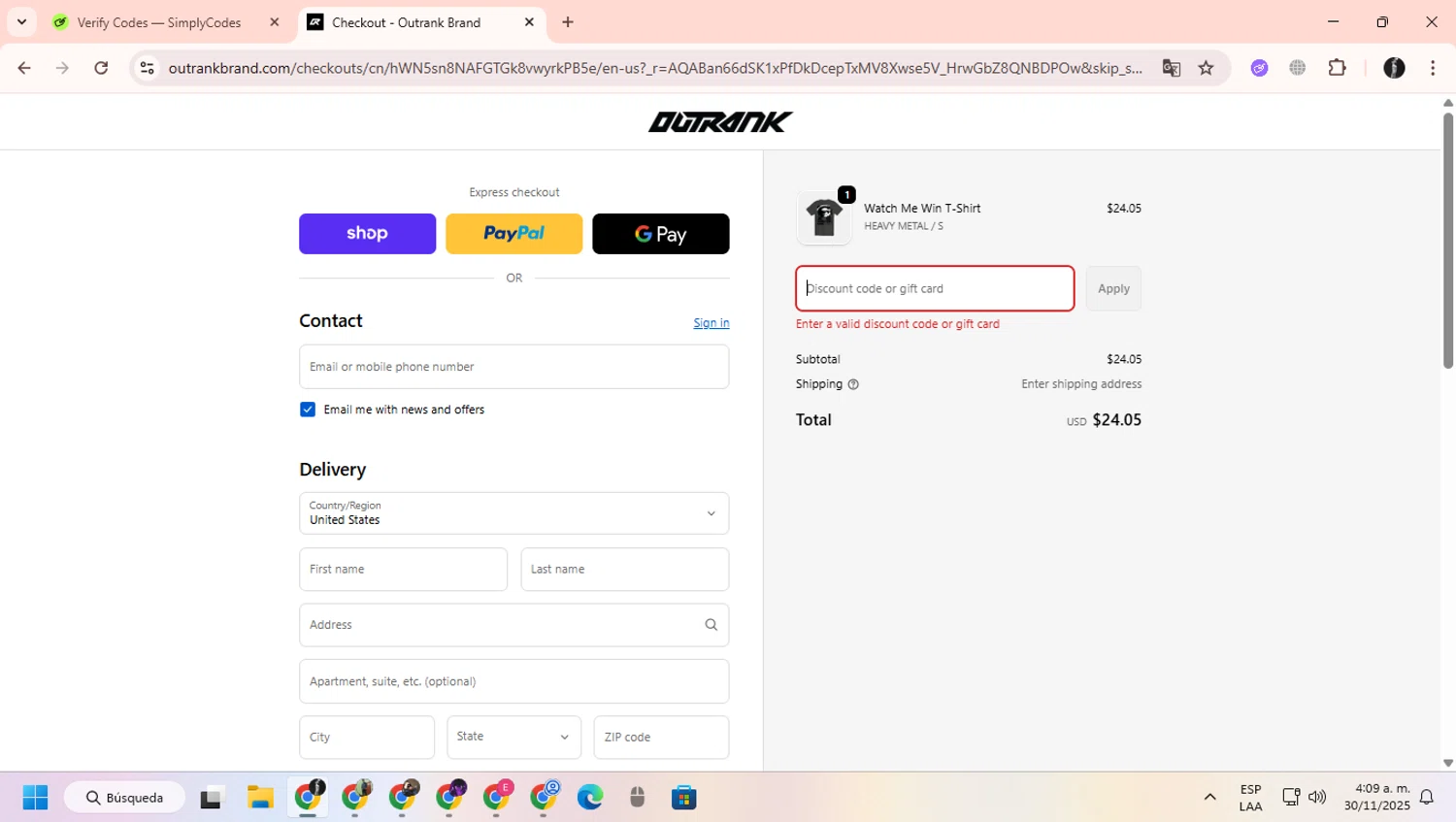
Task: Uncheck Email me with news and offers
Action: pyautogui.click(x=308, y=410)
